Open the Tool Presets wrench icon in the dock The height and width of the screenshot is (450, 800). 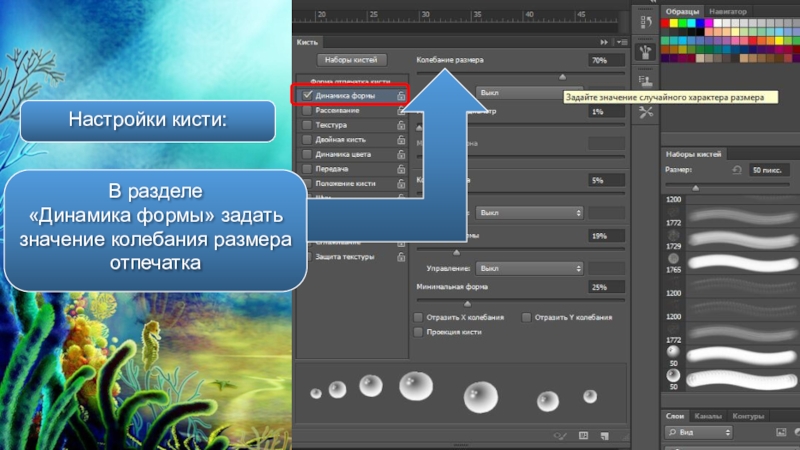point(646,112)
